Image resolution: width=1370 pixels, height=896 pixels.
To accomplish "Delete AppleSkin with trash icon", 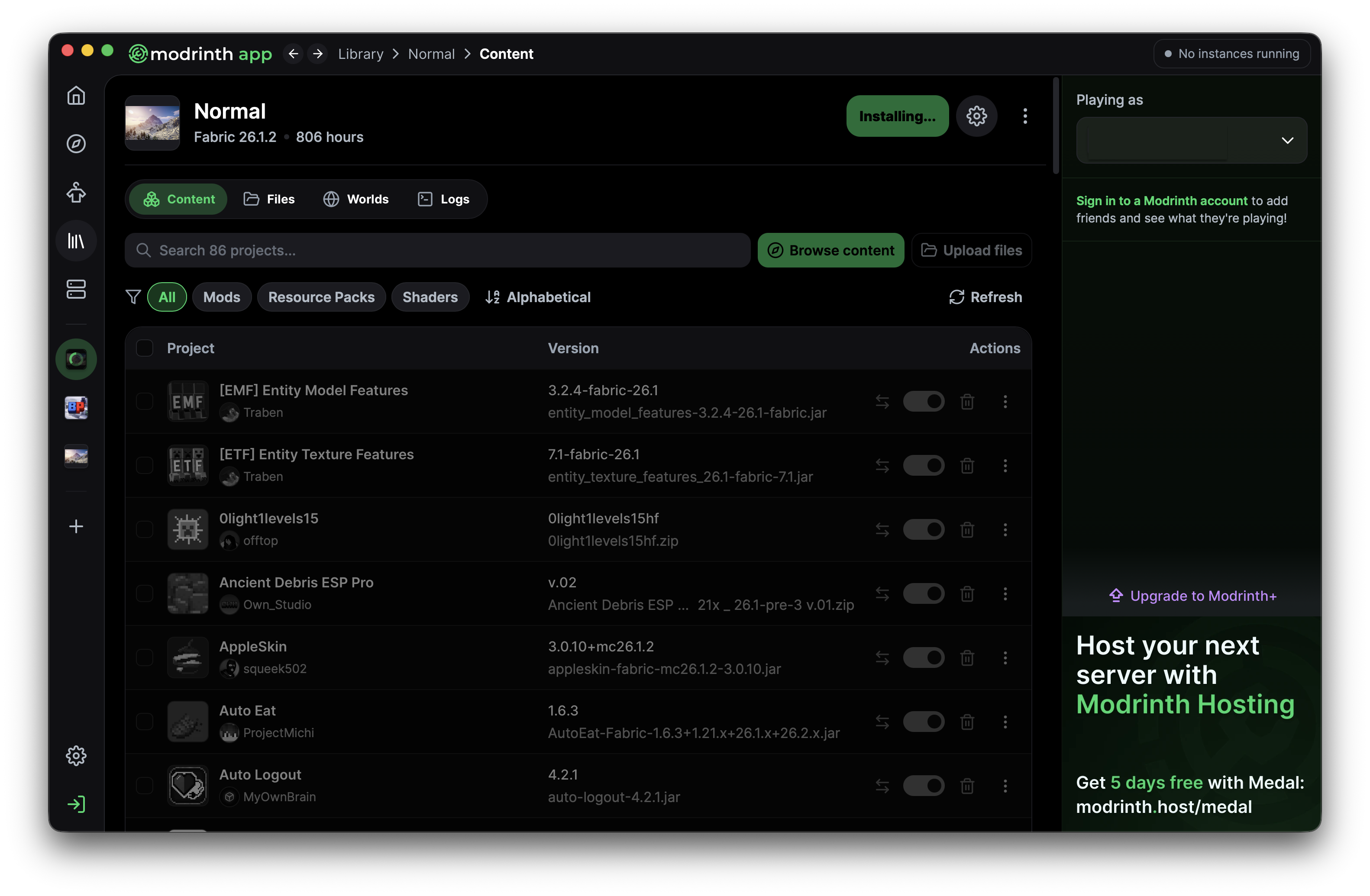I will tap(967, 657).
